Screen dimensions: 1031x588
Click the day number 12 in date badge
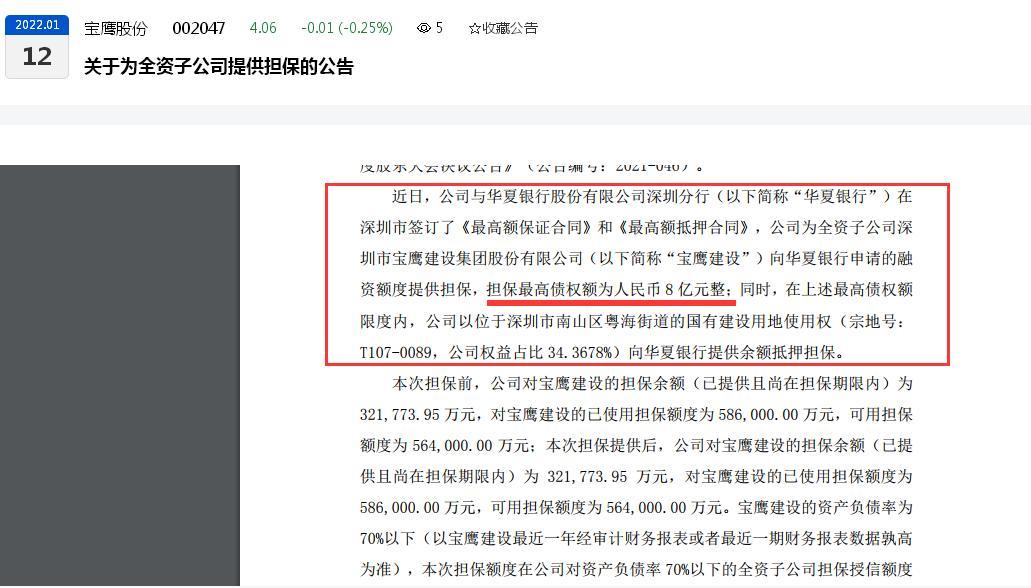tap(37, 57)
